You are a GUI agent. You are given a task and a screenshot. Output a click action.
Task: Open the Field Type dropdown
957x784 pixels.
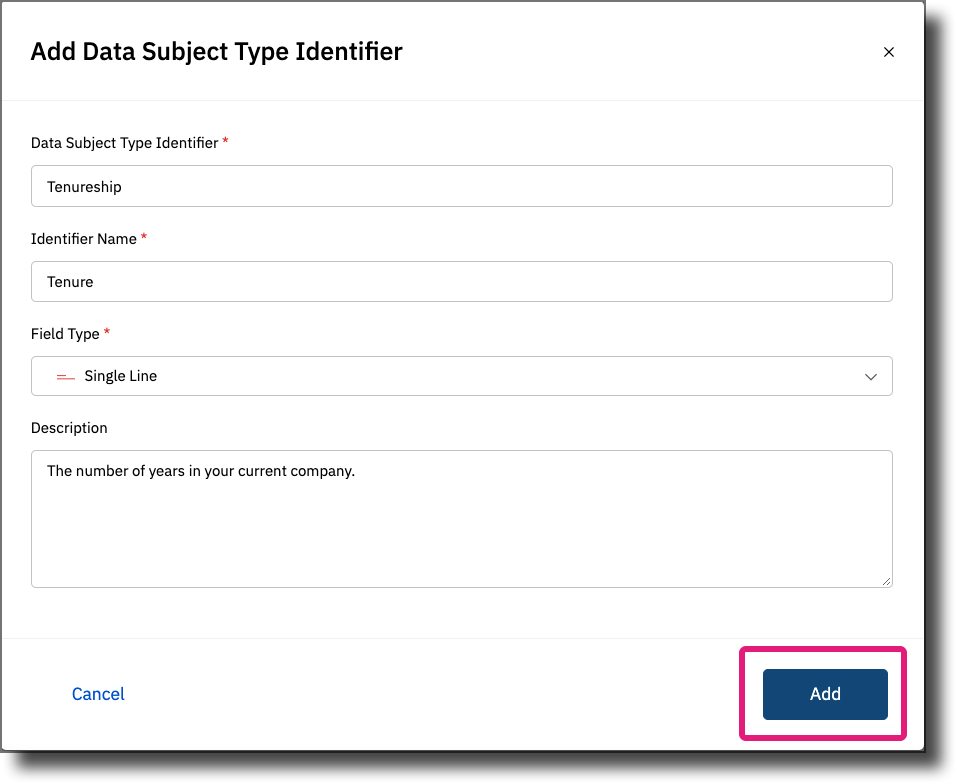point(462,376)
